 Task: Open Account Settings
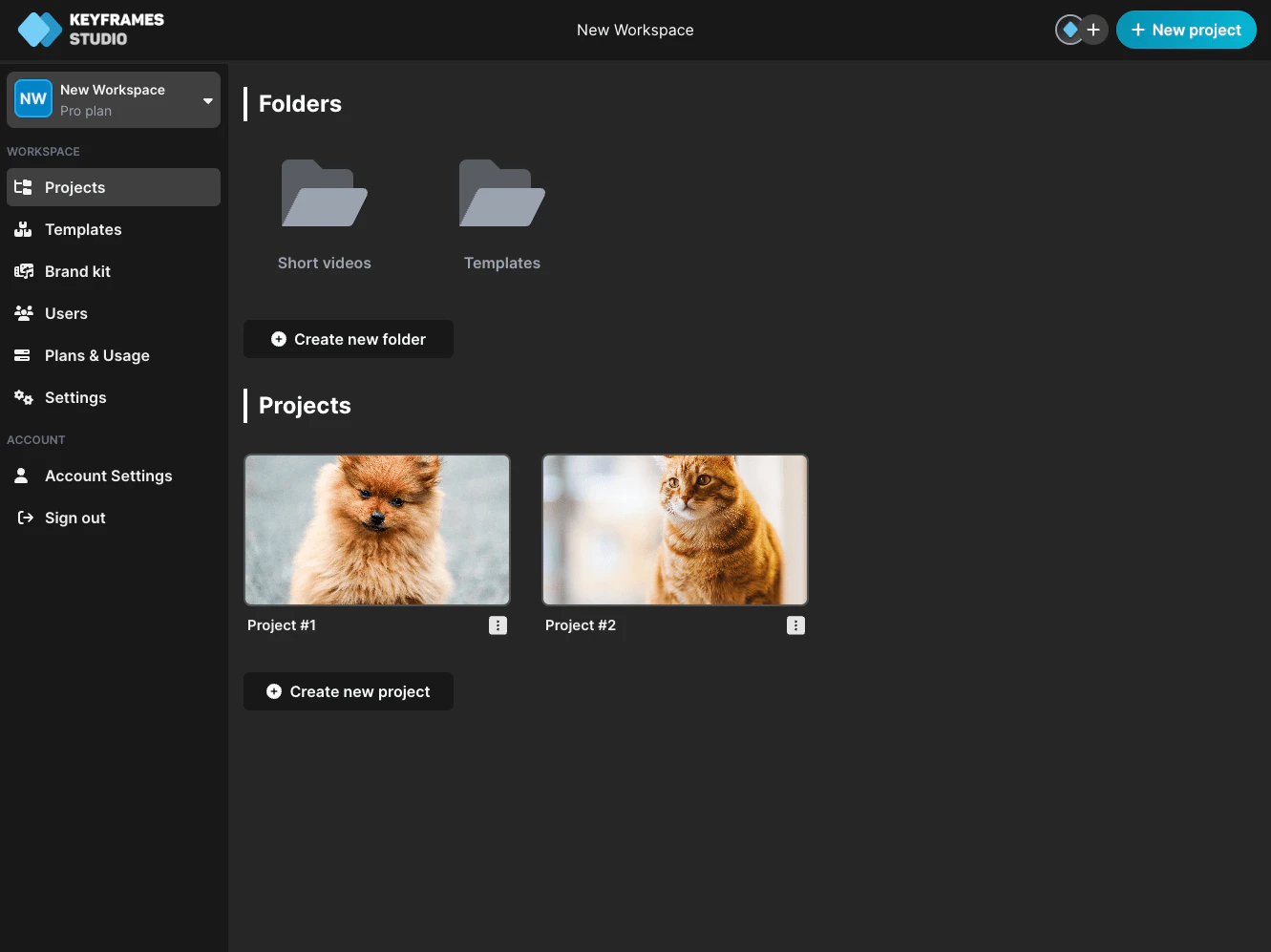109,476
